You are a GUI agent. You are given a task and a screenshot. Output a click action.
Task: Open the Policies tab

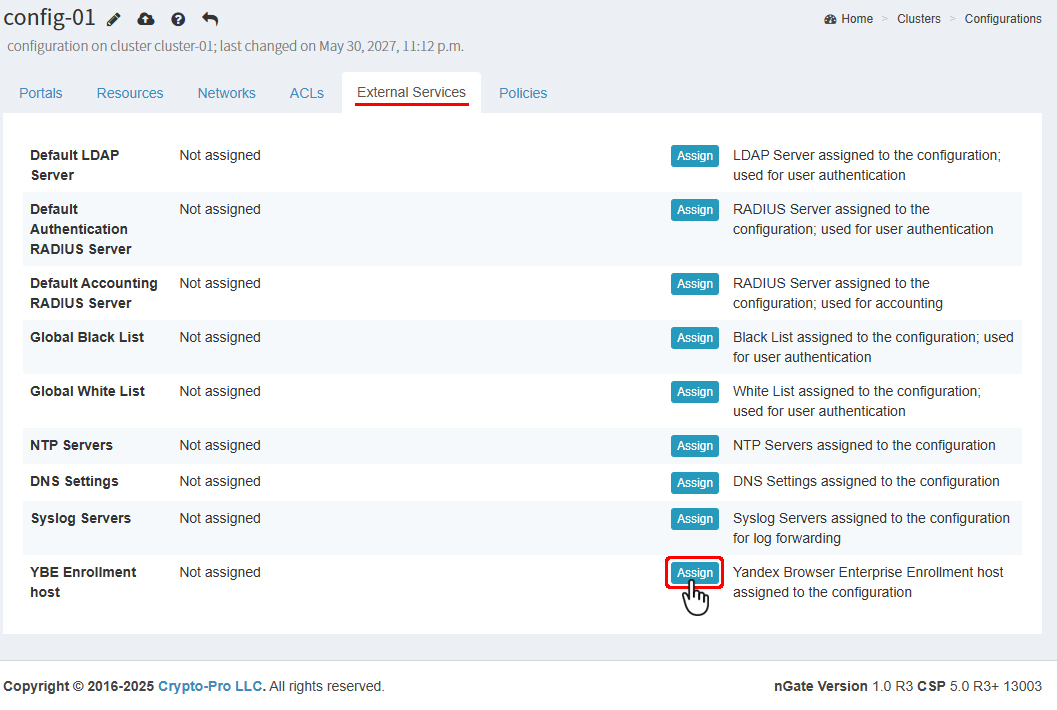(x=523, y=93)
